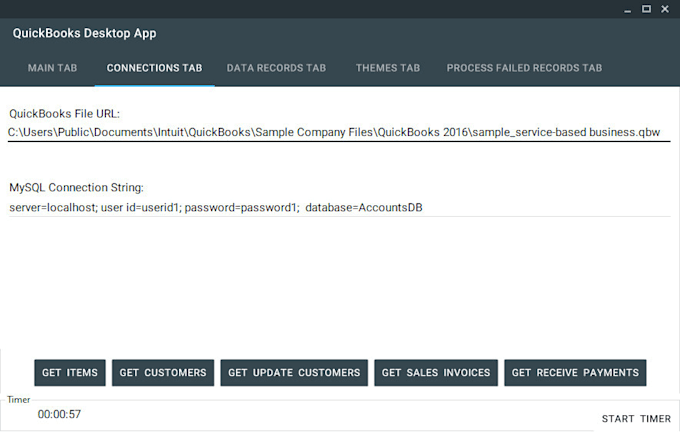Switch to the Main Tab
The height and width of the screenshot is (432, 680).
click(52, 68)
